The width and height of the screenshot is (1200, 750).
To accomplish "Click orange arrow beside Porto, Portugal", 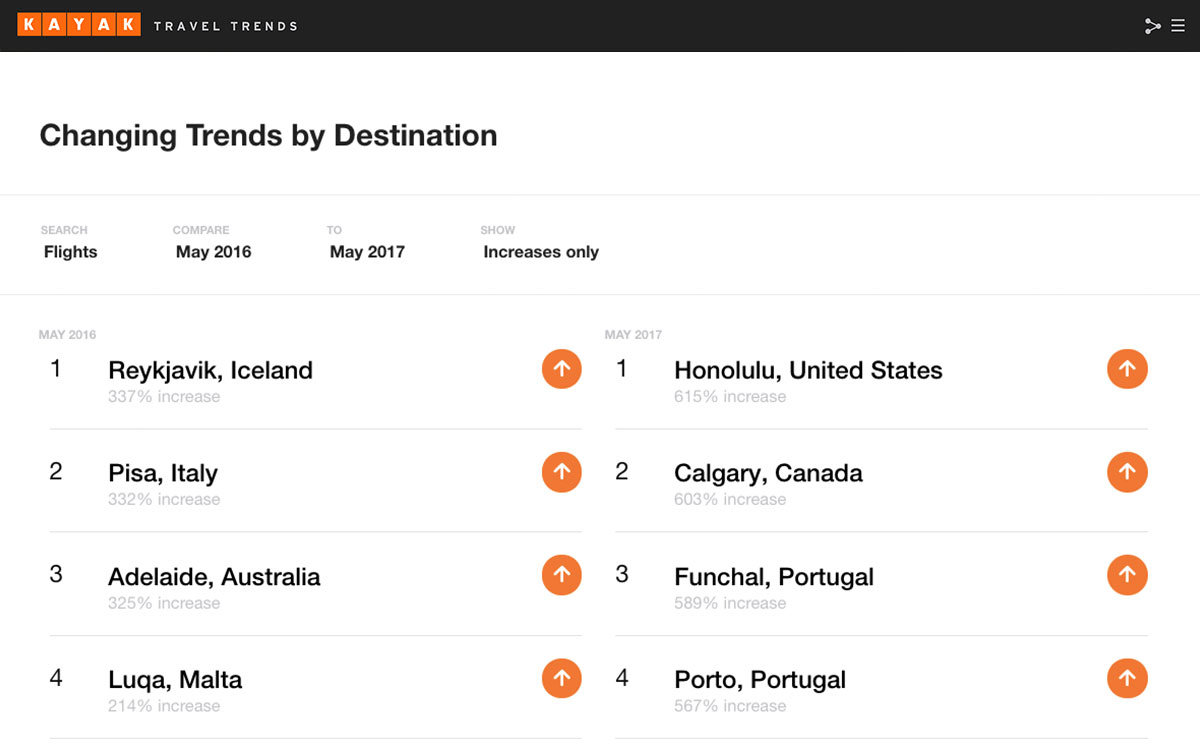I will [x=1127, y=678].
